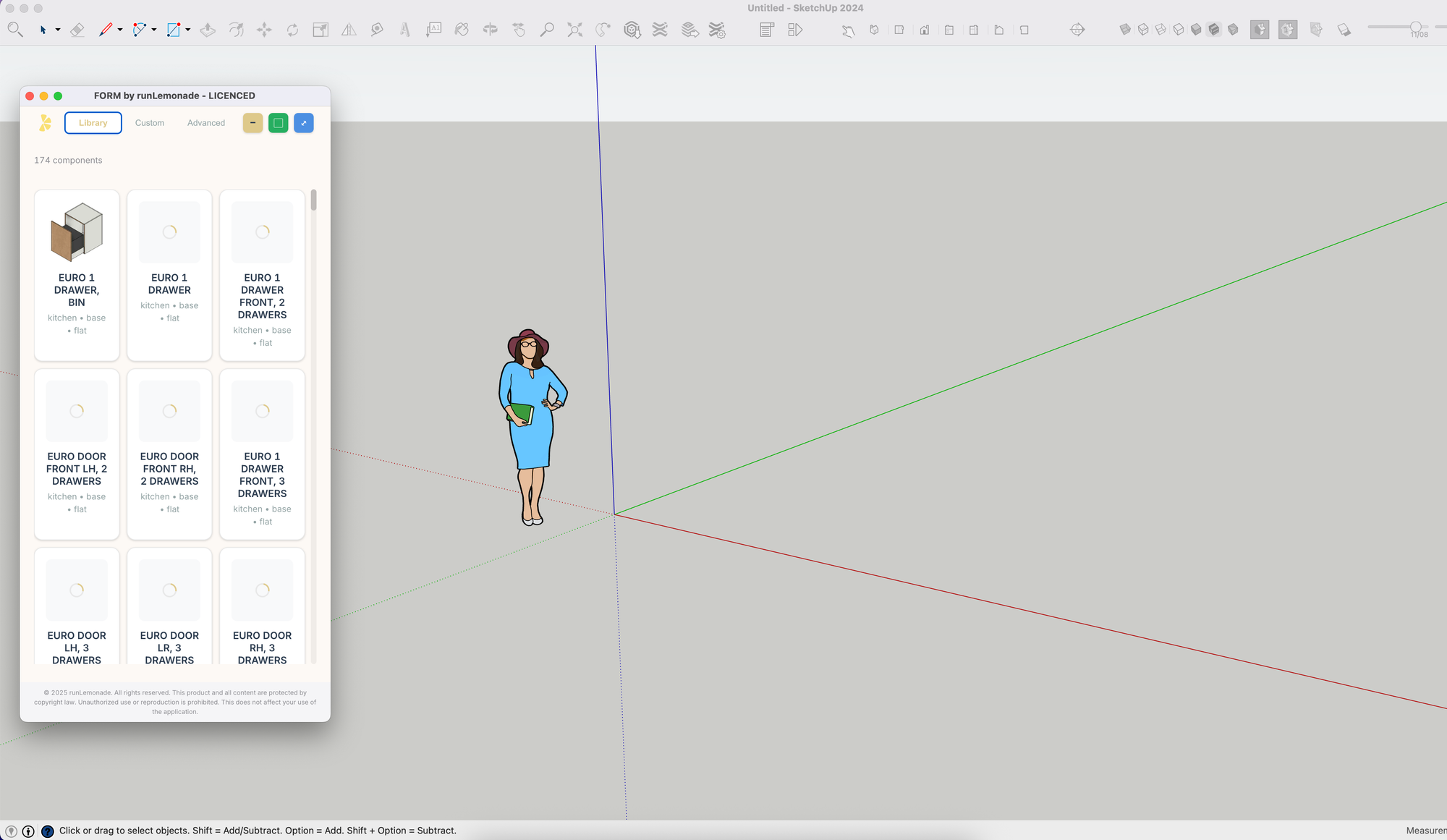This screenshot has width=1447, height=840.
Task: Click the Flip mirror tool
Action: pyautogui.click(x=349, y=30)
